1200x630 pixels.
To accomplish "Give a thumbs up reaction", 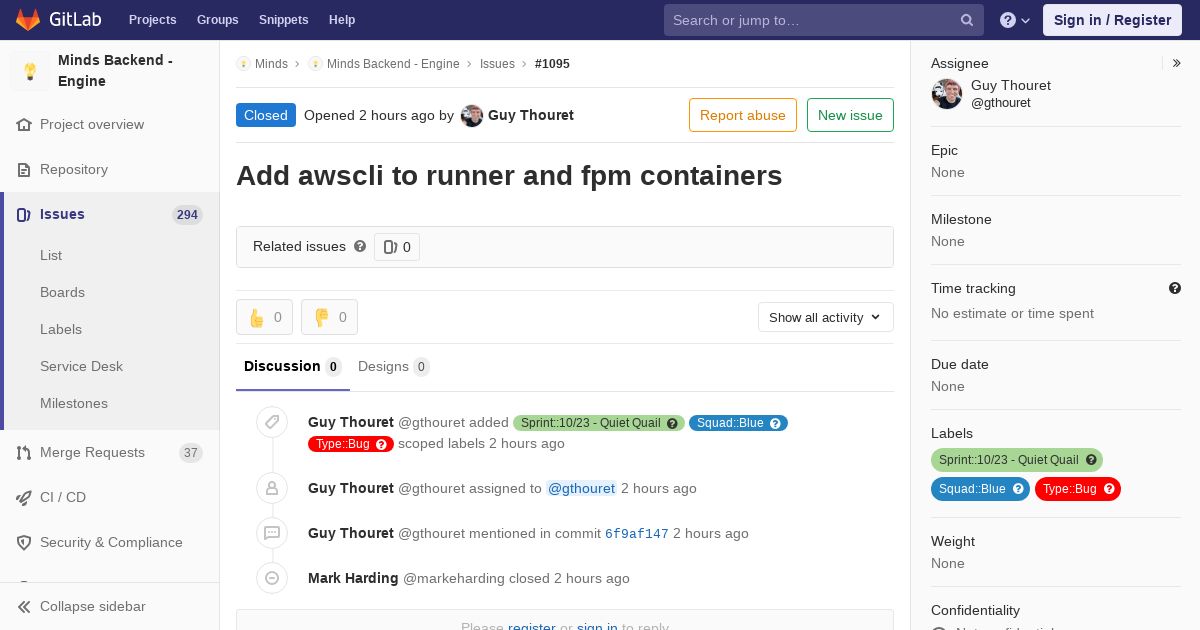I will [x=264, y=317].
